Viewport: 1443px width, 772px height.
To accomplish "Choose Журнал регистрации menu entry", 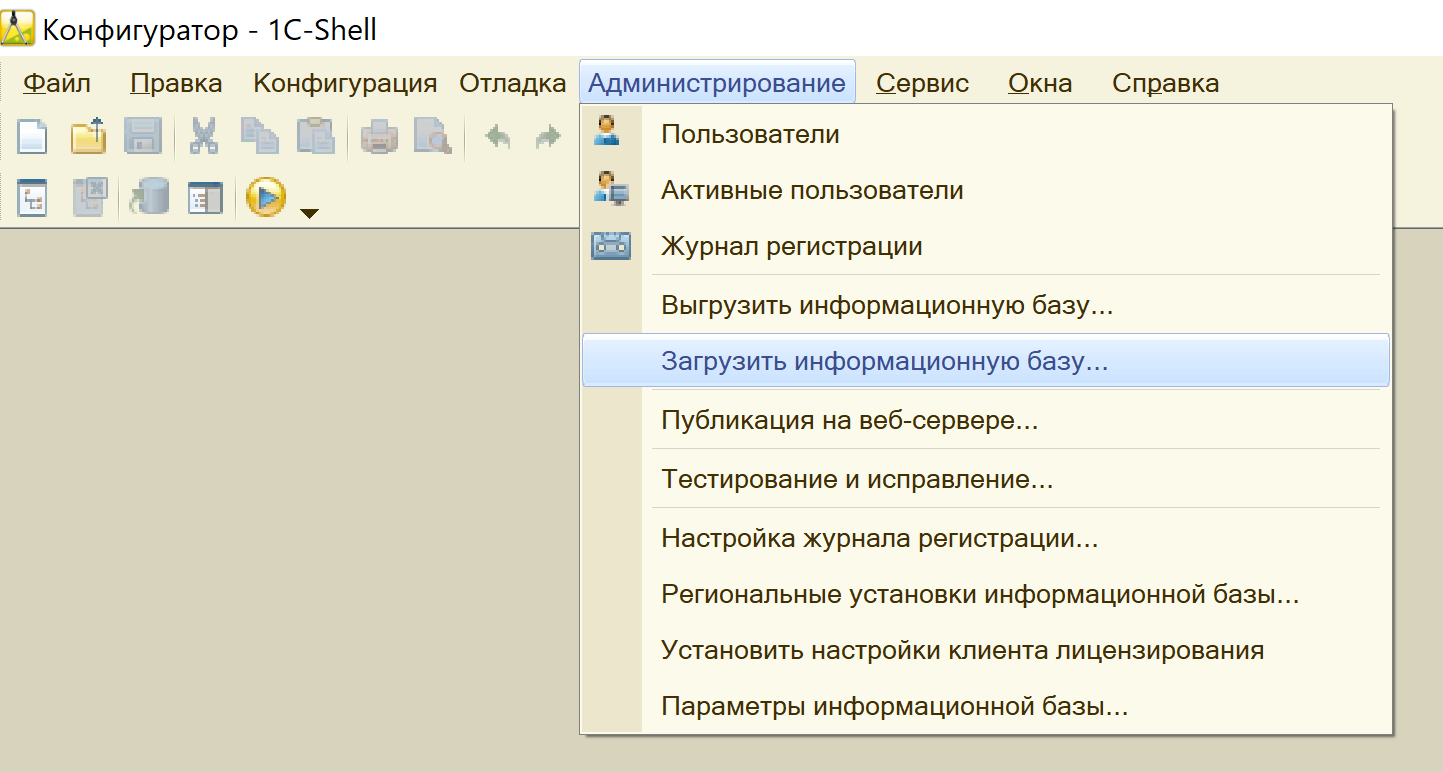I will 986,246.
